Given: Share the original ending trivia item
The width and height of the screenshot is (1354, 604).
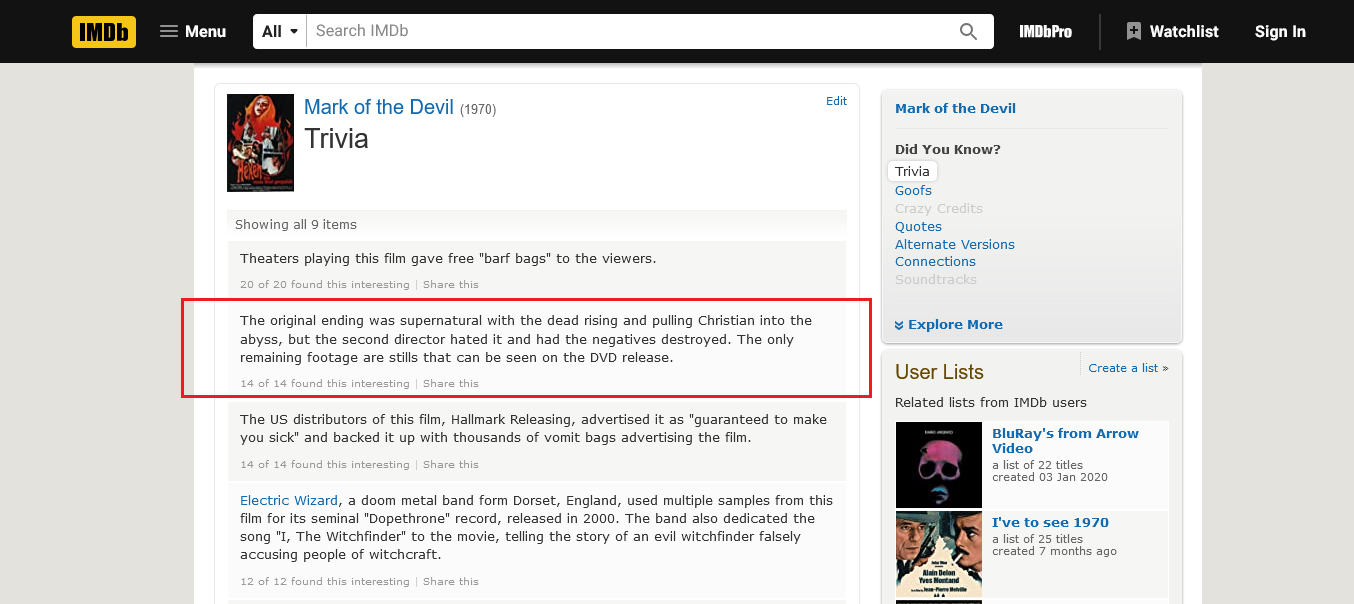Looking at the screenshot, I should [451, 384].
